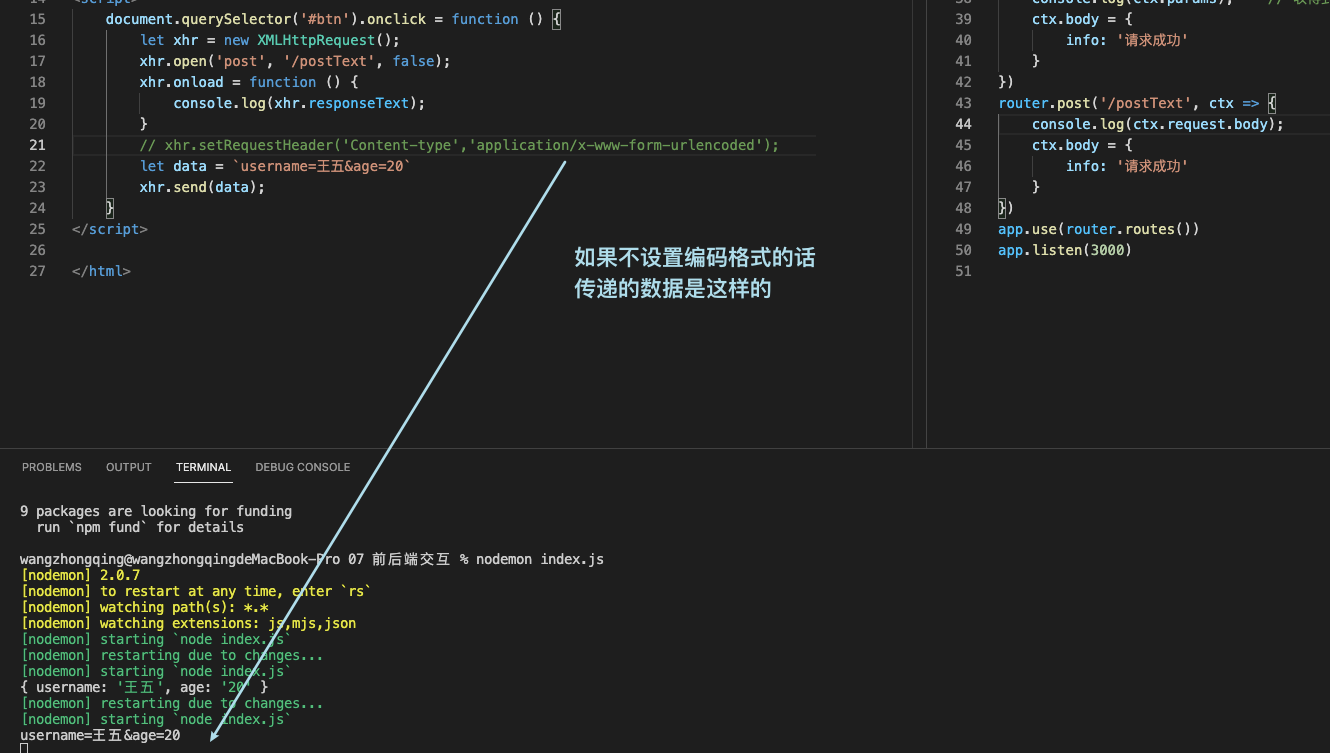
Task: Switch to the PROBLEMS panel tab
Action: tap(52, 467)
